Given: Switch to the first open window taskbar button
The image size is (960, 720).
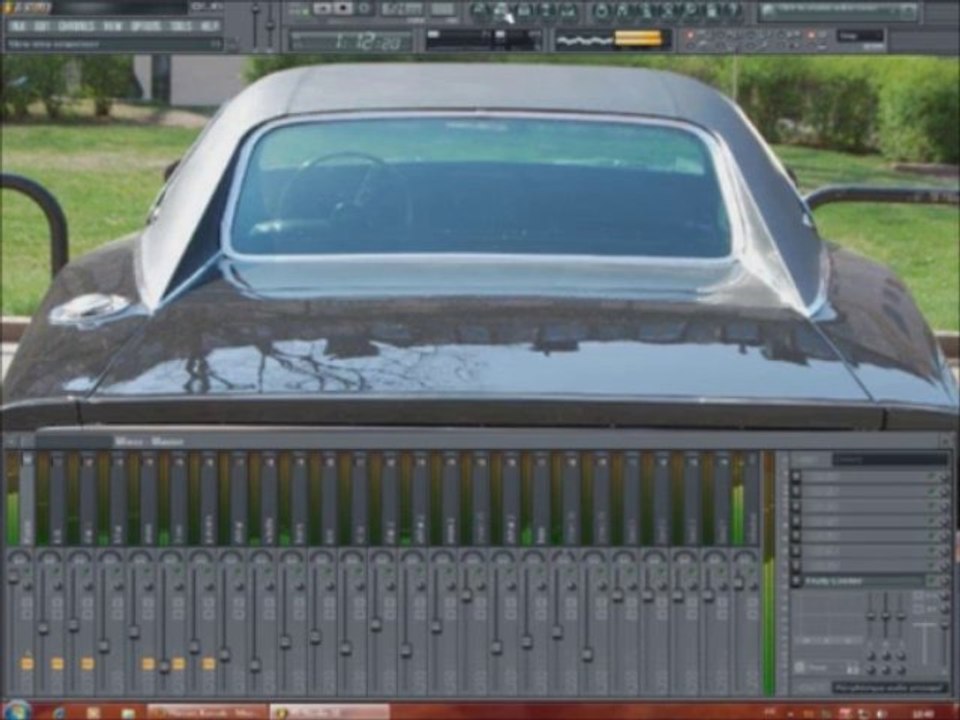Looking at the screenshot, I should tap(207, 712).
